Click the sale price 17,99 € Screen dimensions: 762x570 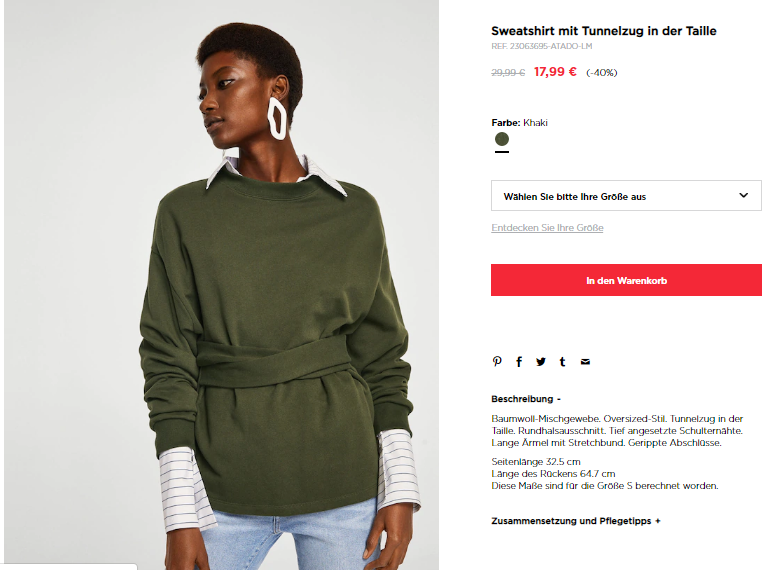[x=555, y=72]
